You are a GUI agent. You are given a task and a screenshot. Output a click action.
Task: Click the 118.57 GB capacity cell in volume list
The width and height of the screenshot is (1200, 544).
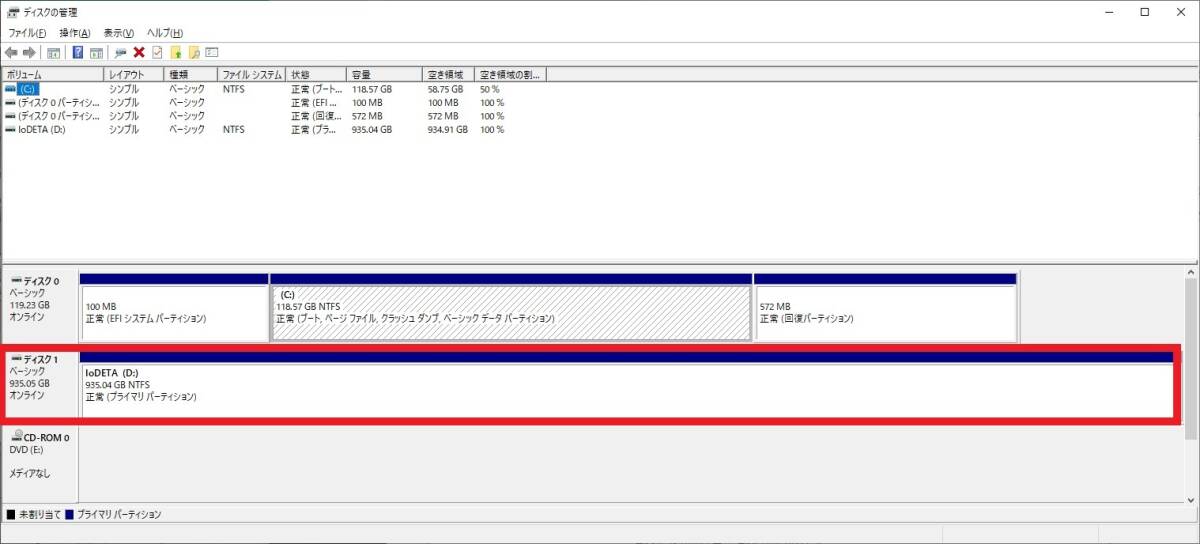[x=372, y=89]
